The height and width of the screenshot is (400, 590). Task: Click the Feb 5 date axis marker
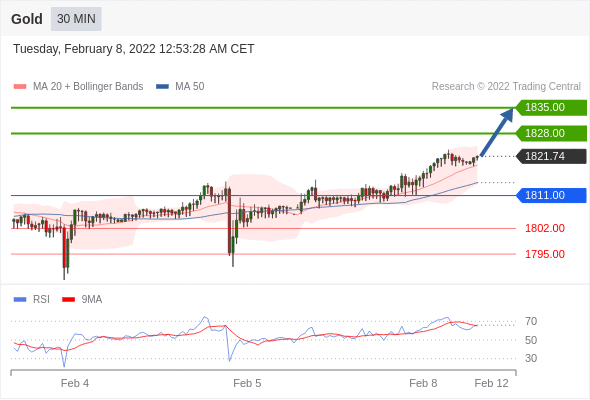click(247, 383)
